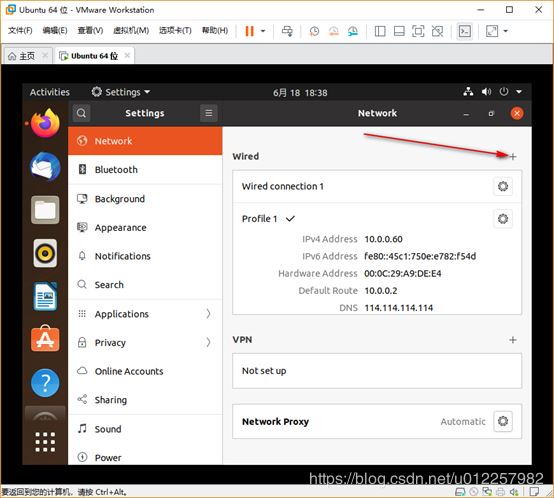Select the Wired connection 1 row
This screenshot has width=554, height=498.
pyautogui.click(x=377, y=186)
